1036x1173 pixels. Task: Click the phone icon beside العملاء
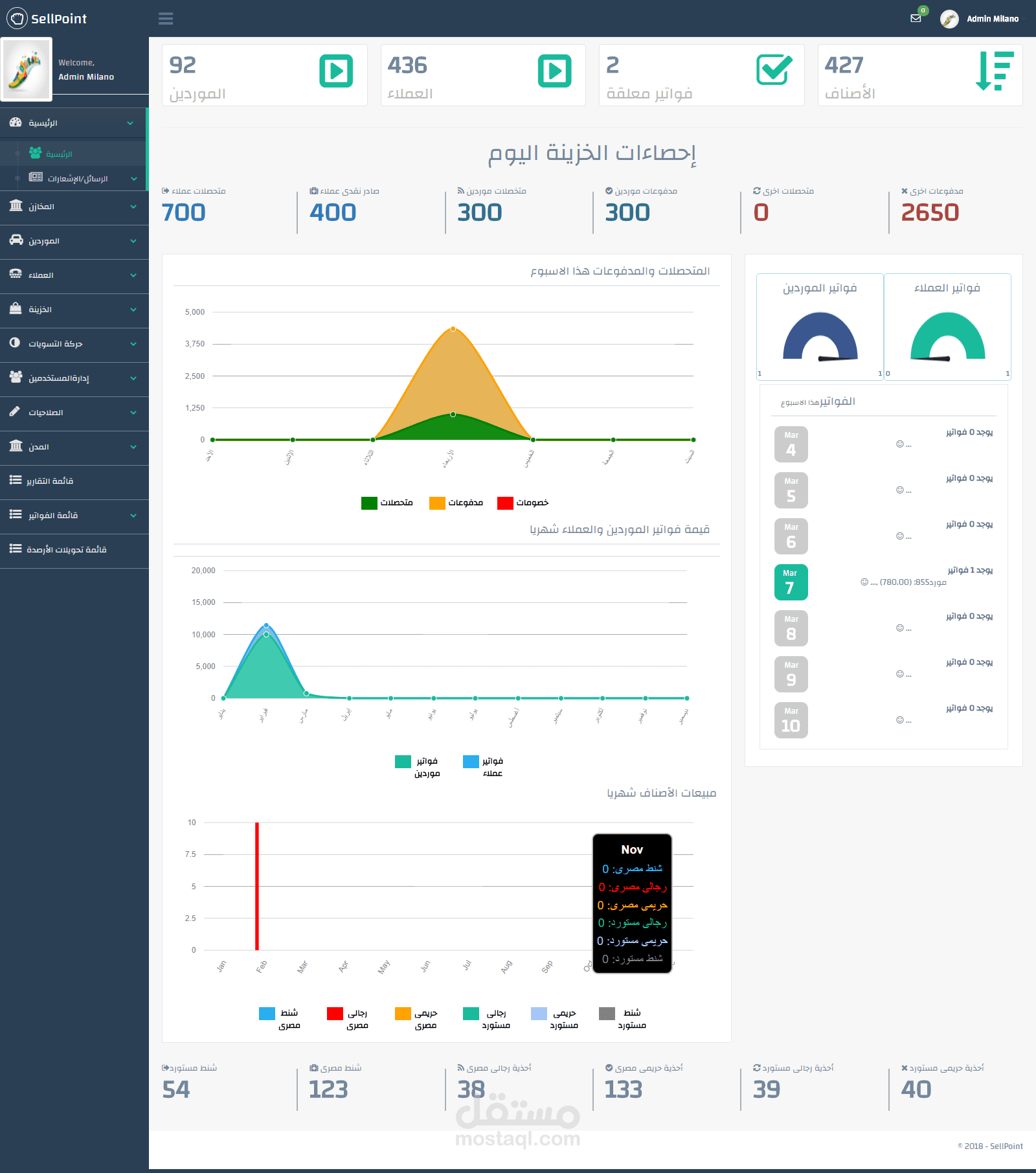click(16, 274)
